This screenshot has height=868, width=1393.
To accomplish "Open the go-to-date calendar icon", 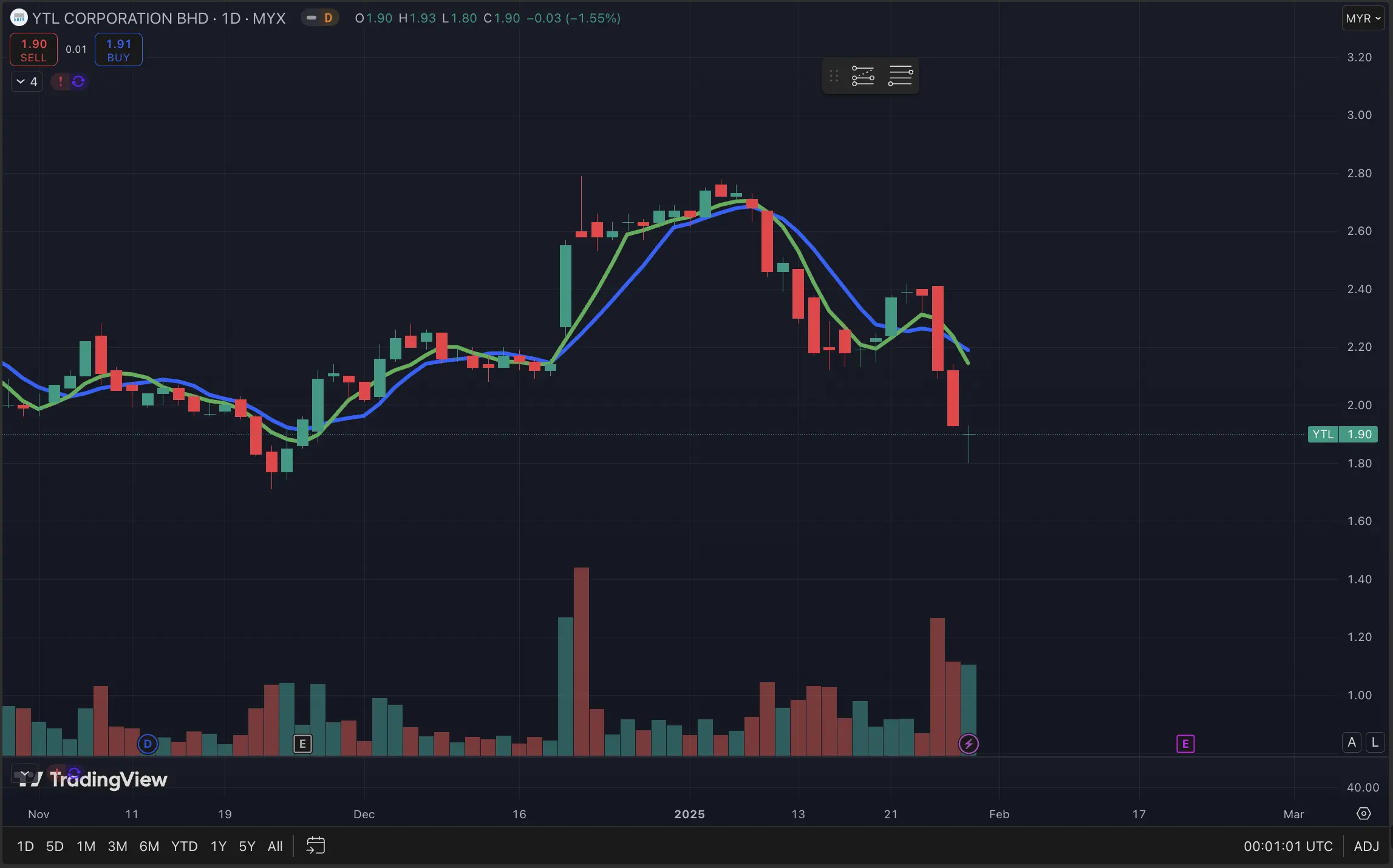I will coord(316,846).
